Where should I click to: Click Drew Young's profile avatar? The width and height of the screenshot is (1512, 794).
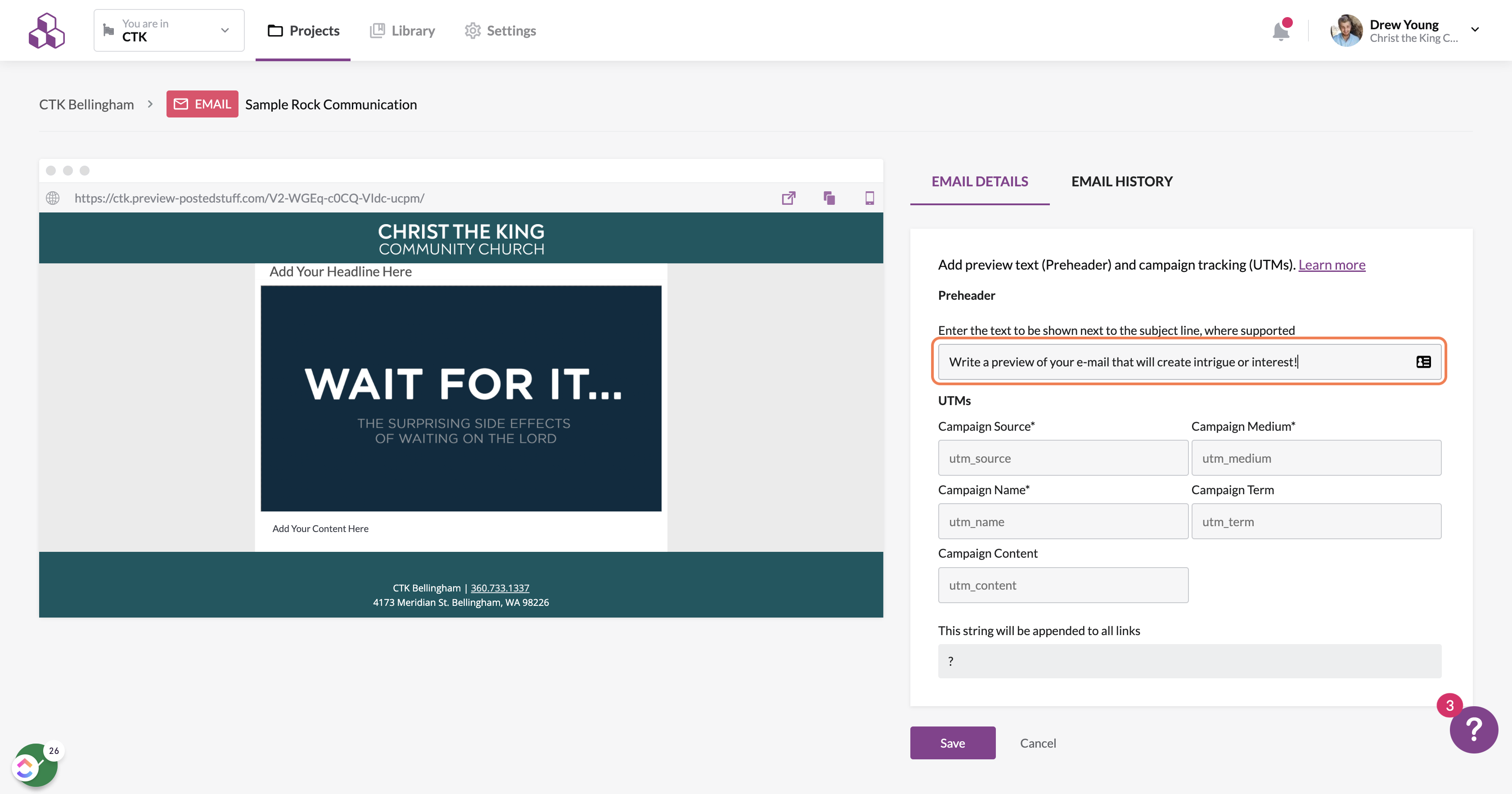(1346, 31)
